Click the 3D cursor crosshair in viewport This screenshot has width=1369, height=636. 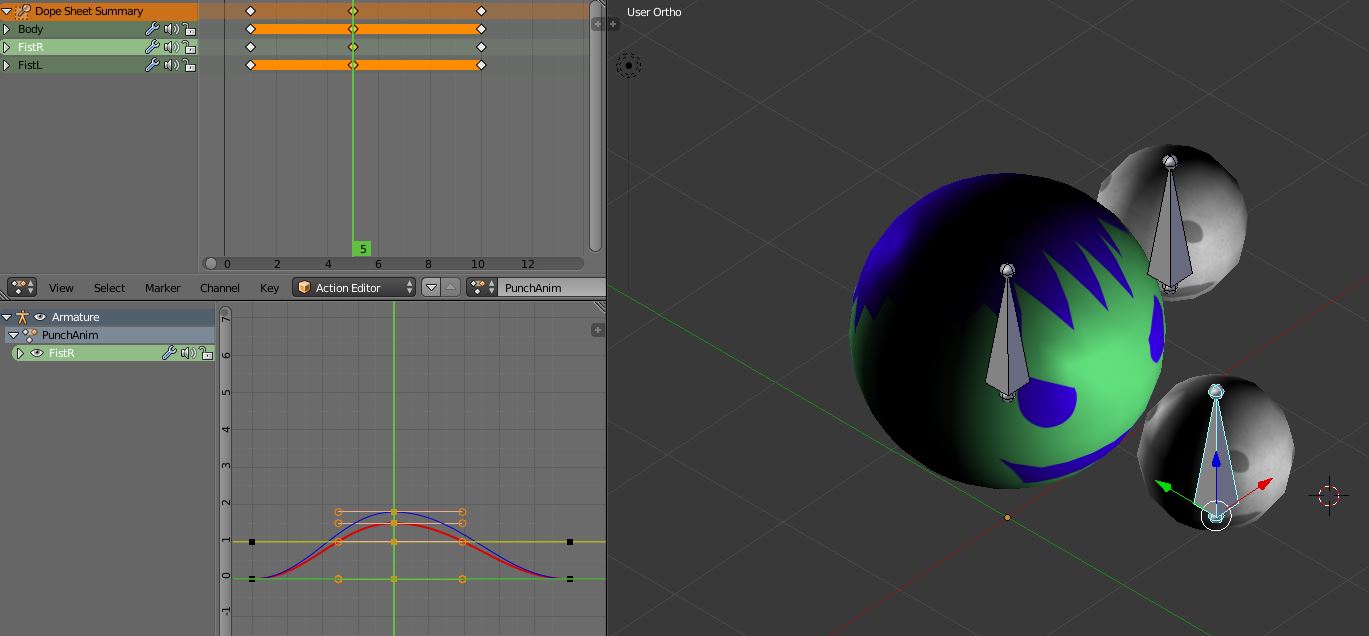1328,496
